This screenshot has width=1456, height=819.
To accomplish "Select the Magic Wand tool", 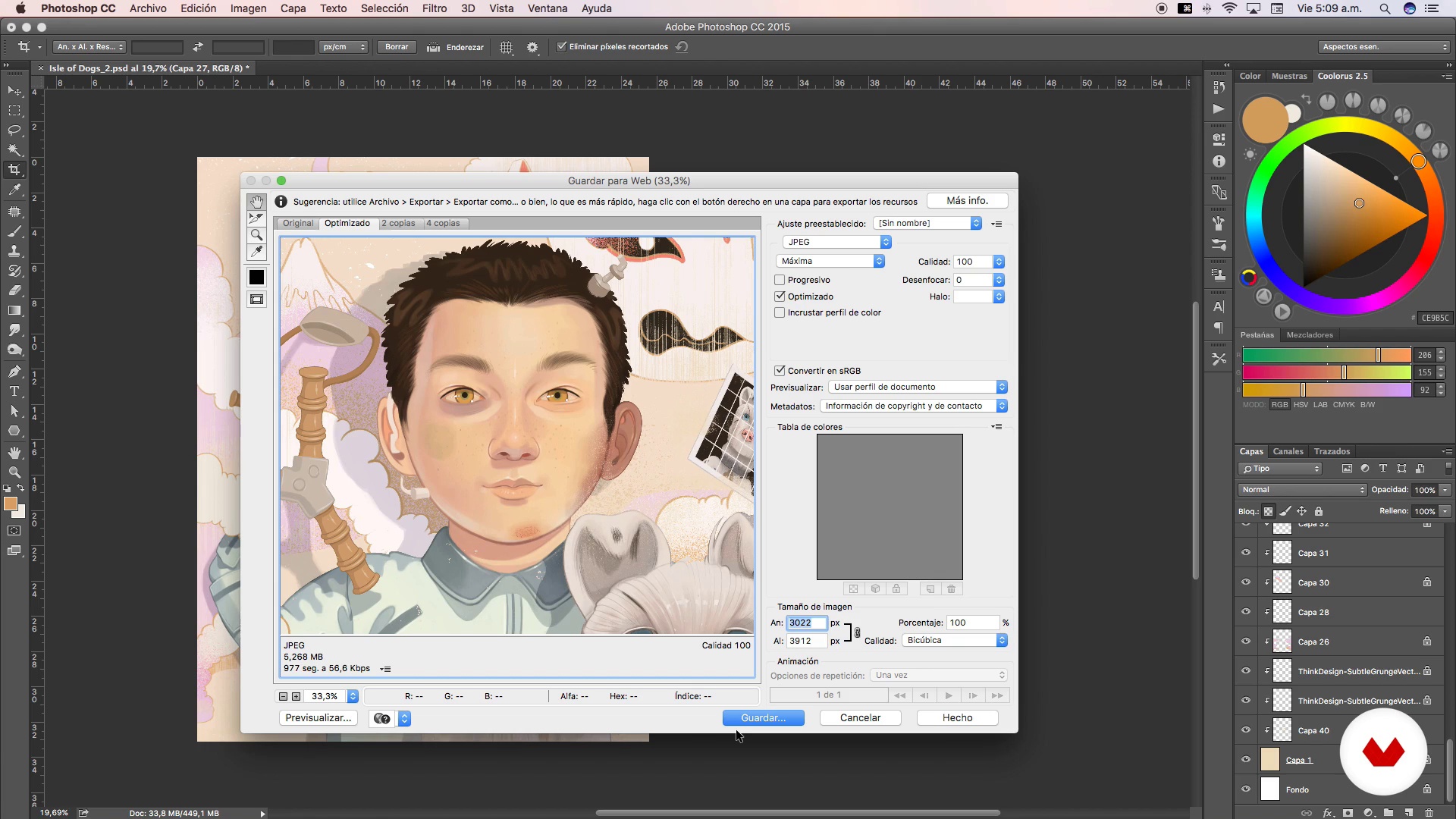I will click(14, 150).
